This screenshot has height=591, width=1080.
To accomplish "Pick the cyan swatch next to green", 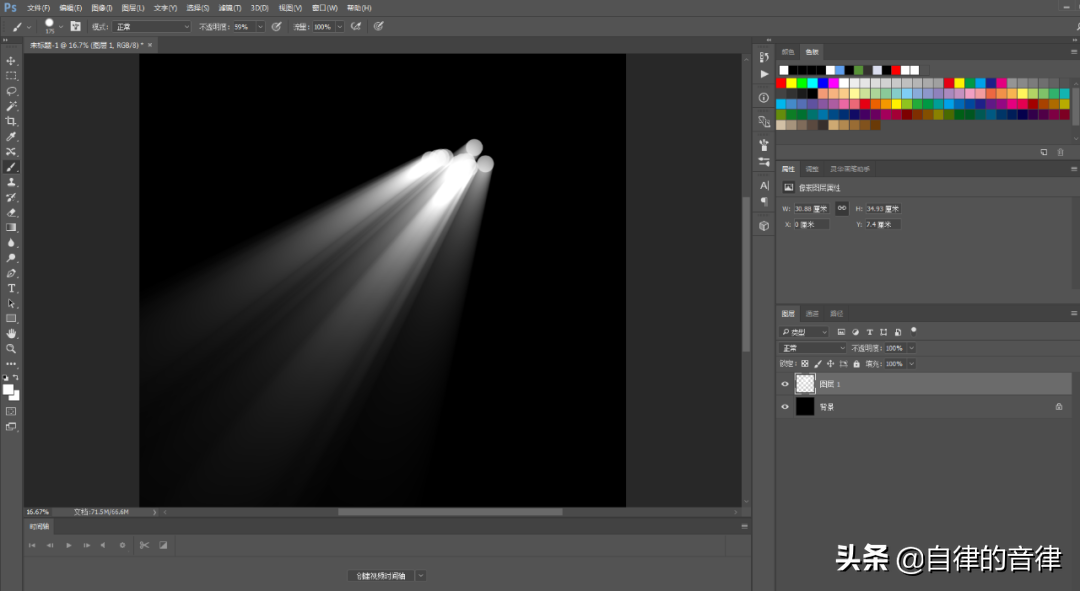I will (812, 83).
